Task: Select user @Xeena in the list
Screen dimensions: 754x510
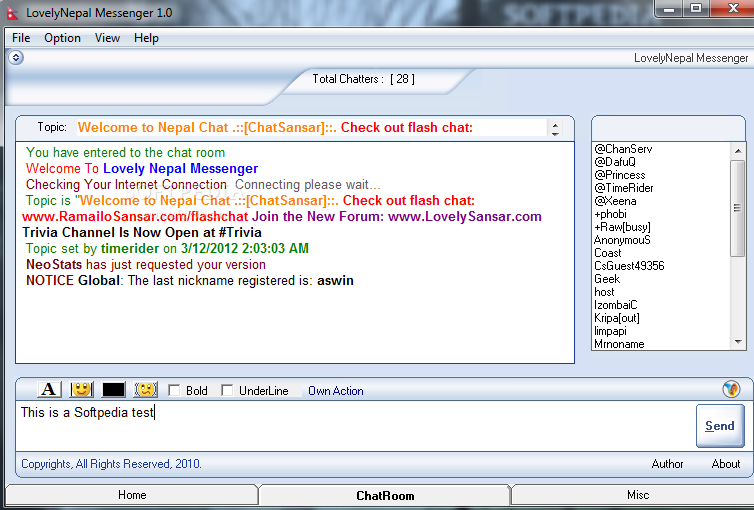Action: (x=616, y=201)
